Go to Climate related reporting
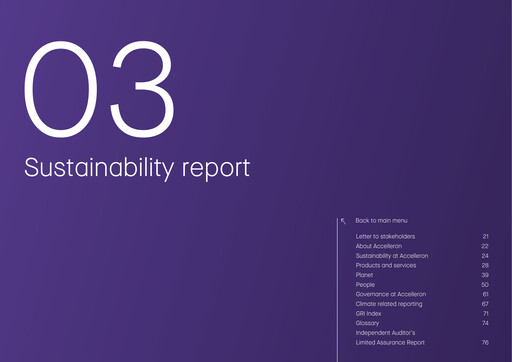Image resolution: width=512 pixels, height=362 pixels. tap(389, 304)
